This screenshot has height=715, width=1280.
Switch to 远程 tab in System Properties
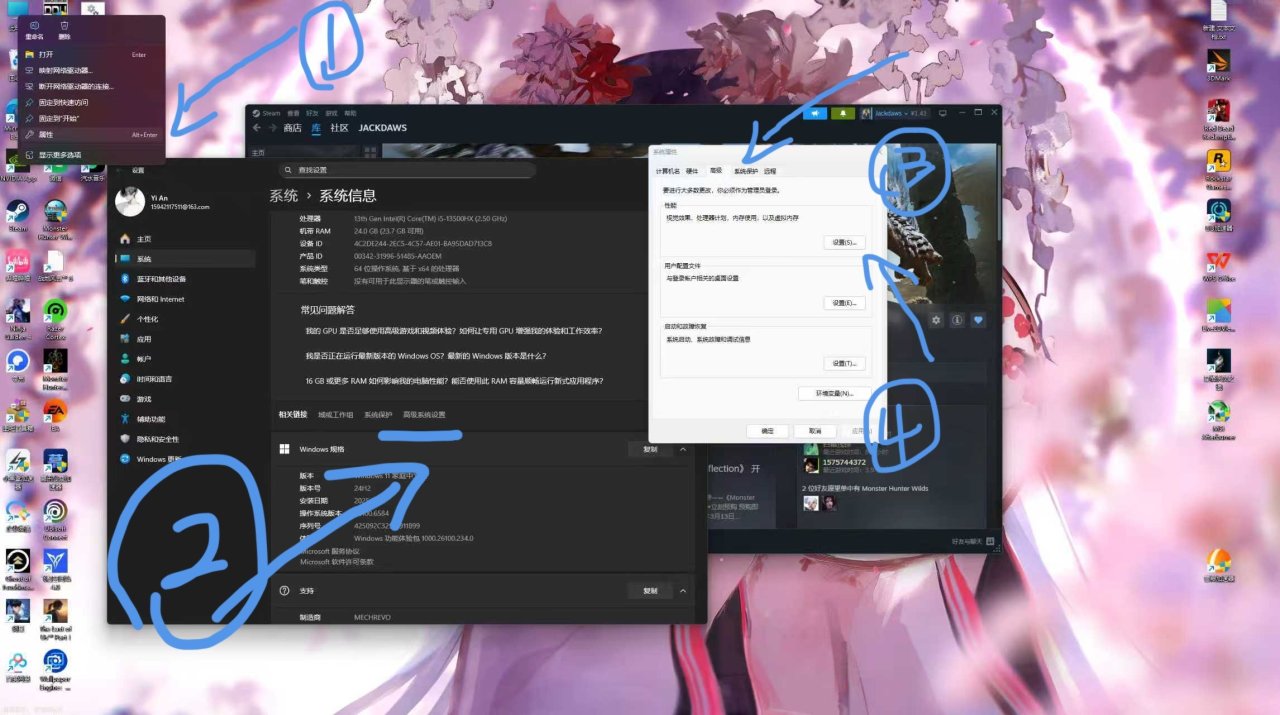click(x=770, y=171)
